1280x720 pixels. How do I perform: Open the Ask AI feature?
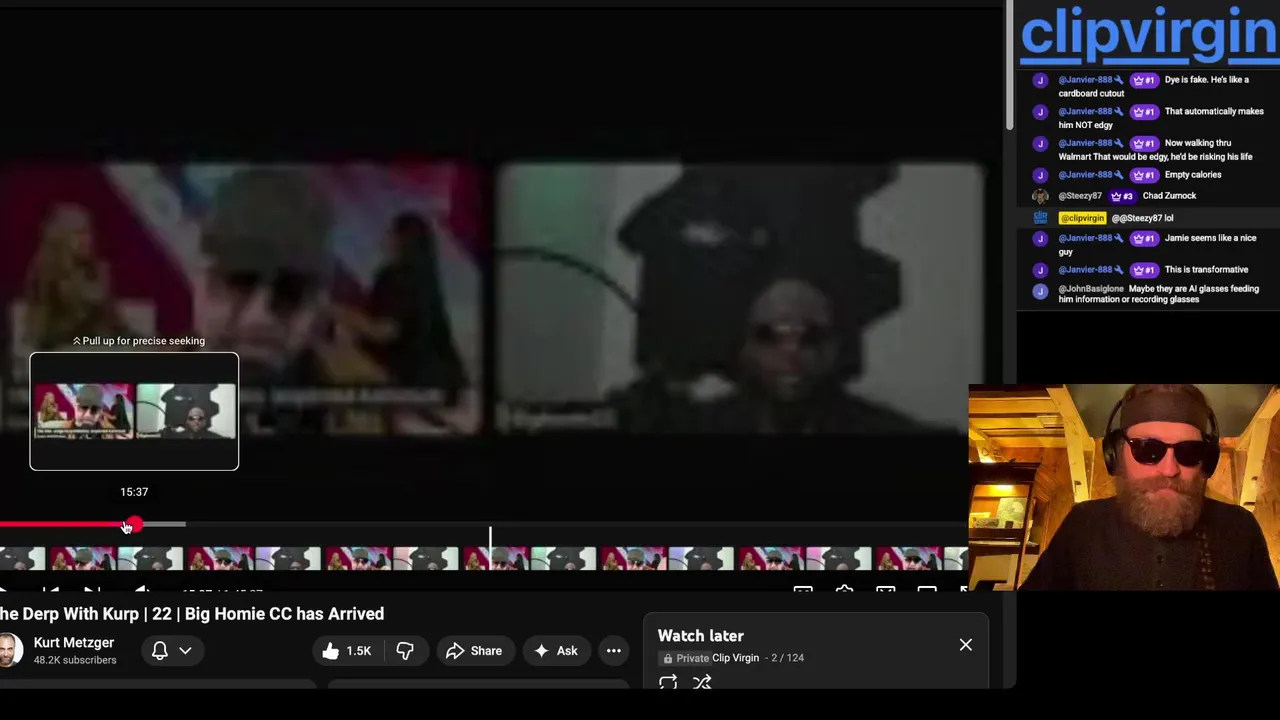coord(556,651)
